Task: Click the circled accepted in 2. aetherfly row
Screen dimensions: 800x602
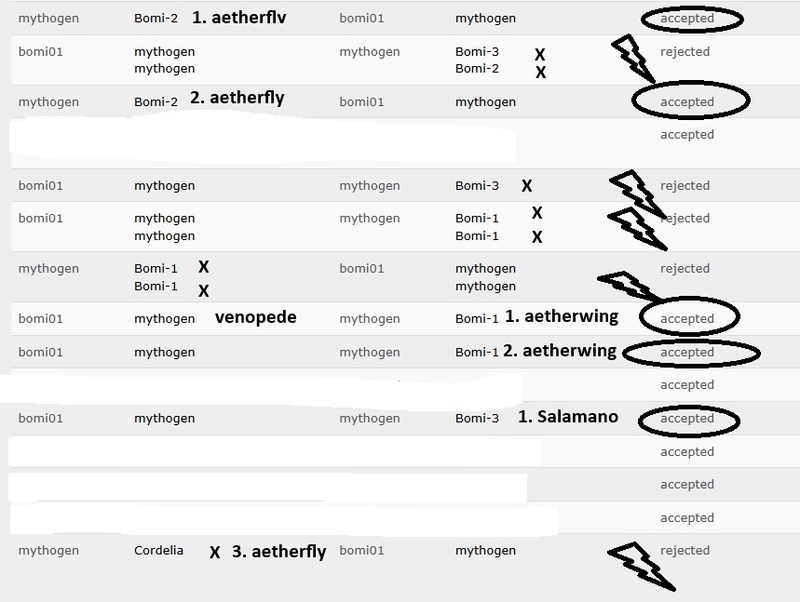Action: coord(686,102)
